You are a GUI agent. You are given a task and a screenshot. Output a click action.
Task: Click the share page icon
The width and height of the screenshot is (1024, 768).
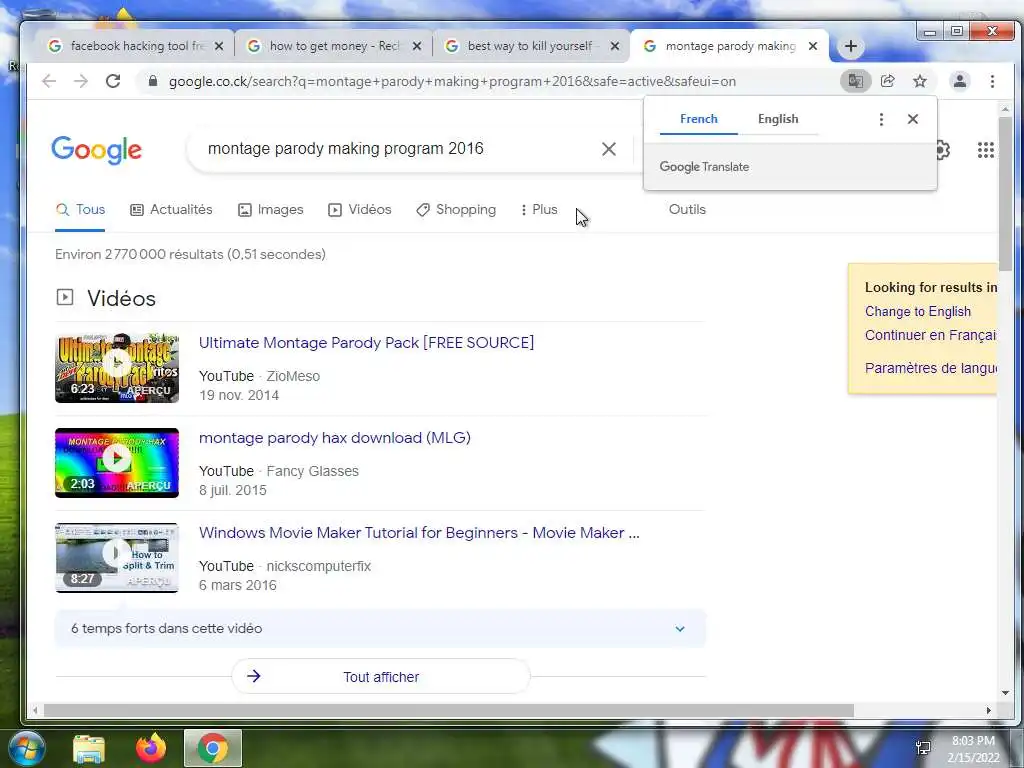coord(888,81)
